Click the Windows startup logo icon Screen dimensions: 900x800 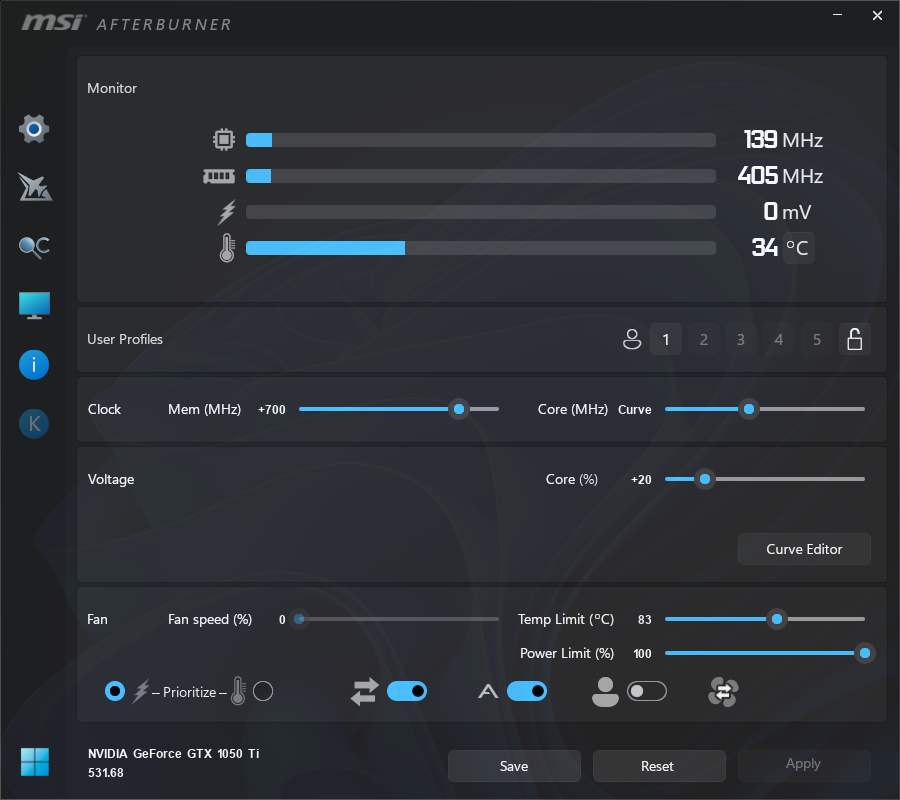[34, 762]
